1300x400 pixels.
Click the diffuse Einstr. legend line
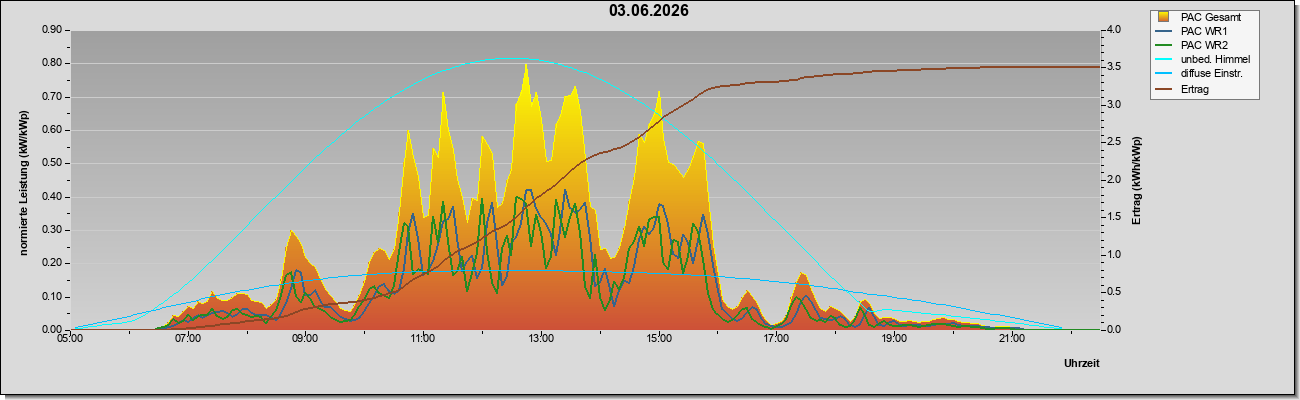[1165, 73]
